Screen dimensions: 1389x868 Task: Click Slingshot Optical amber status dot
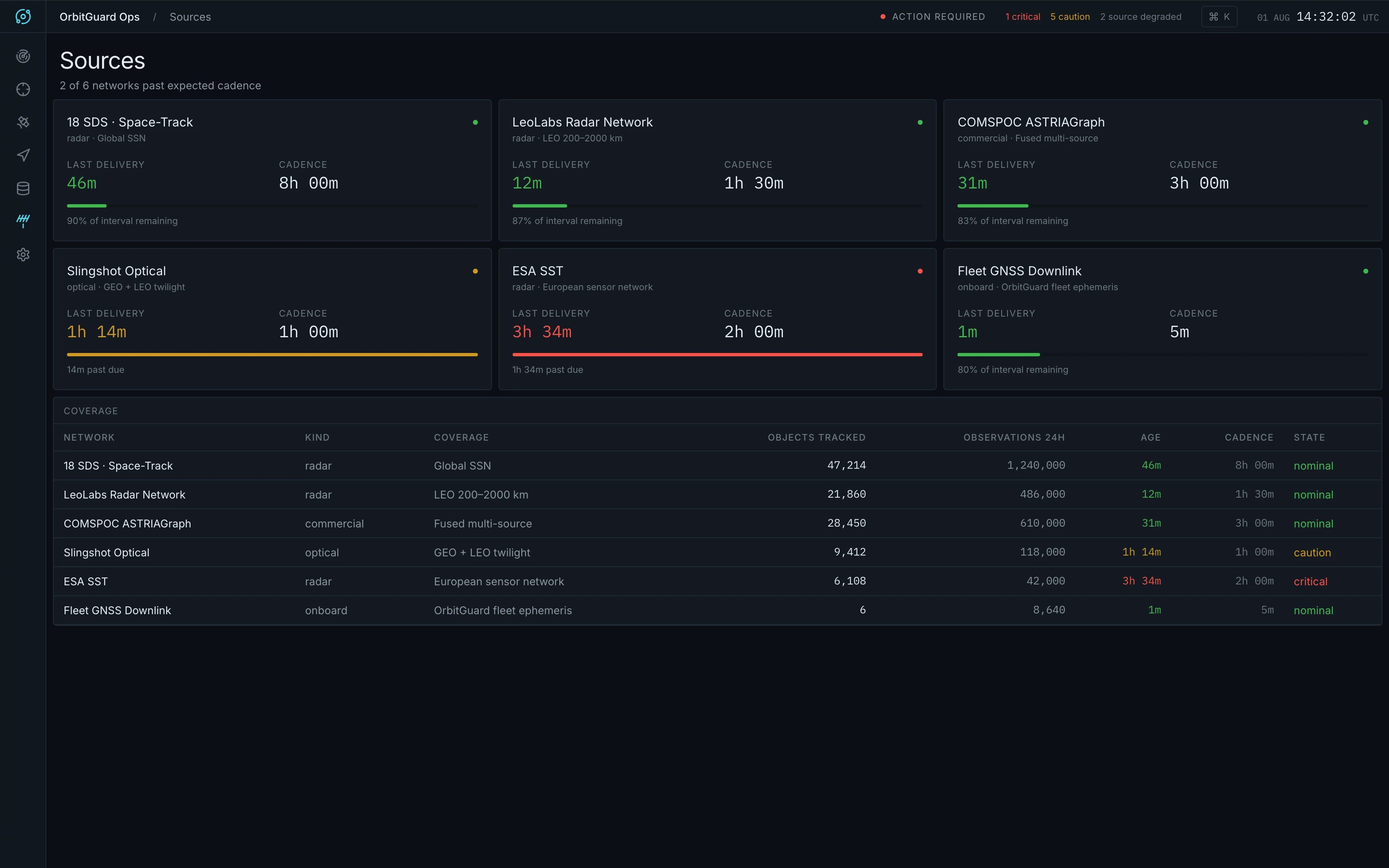click(475, 271)
